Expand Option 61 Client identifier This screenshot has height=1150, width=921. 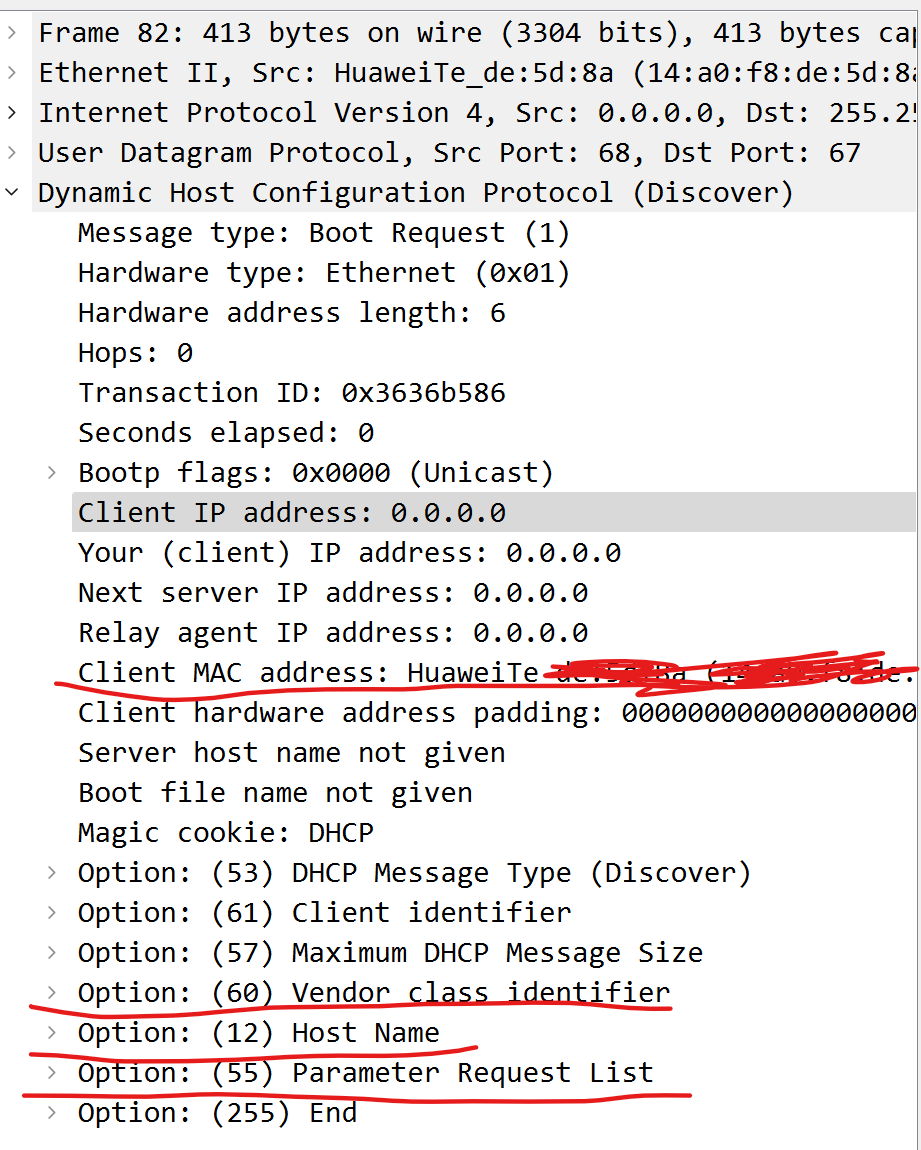point(52,913)
